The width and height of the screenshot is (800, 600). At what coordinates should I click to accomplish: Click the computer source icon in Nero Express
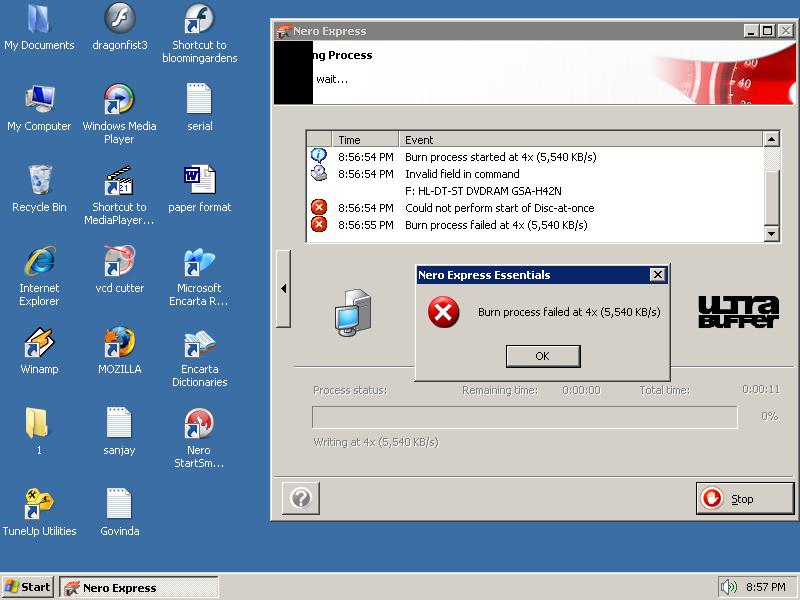pos(353,312)
